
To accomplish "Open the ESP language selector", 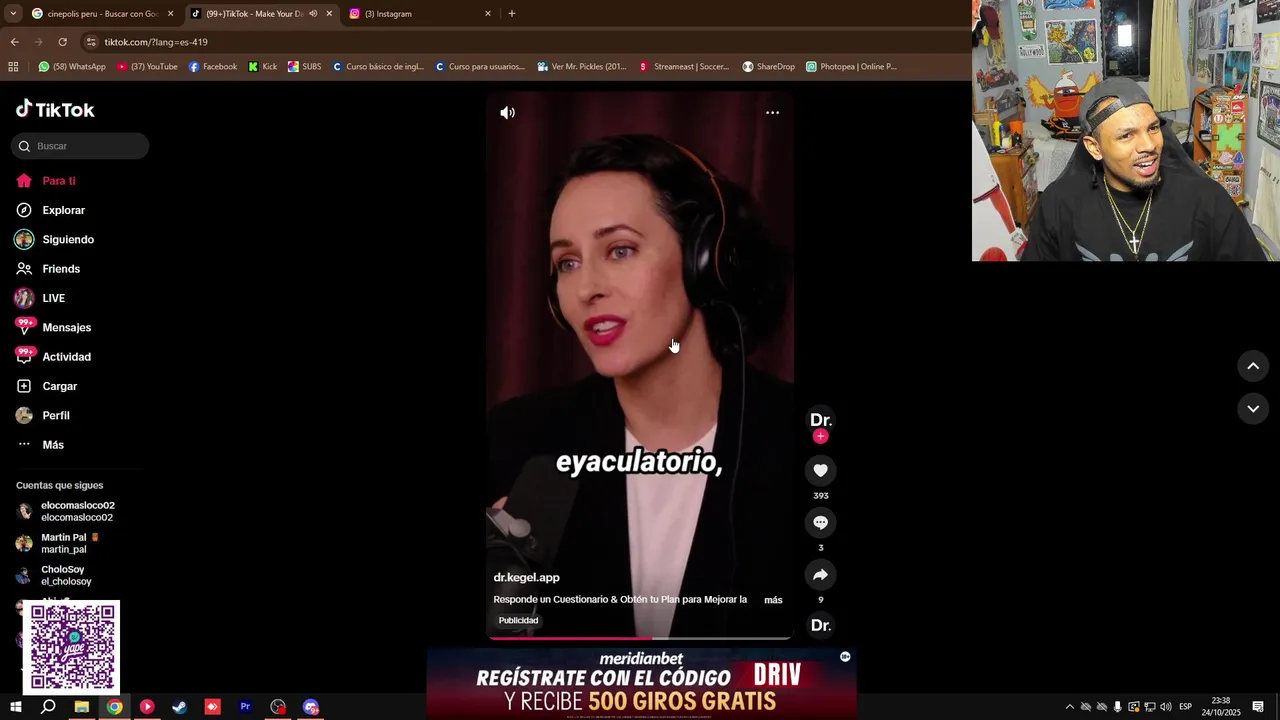I will (x=1185, y=707).
